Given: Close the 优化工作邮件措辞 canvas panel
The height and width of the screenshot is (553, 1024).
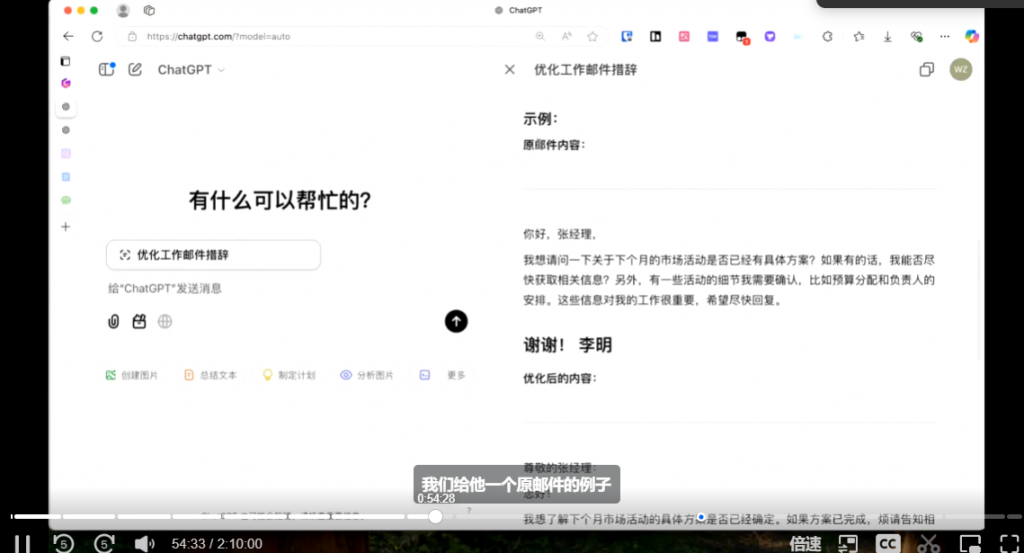Looking at the screenshot, I should pyautogui.click(x=510, y=70).
